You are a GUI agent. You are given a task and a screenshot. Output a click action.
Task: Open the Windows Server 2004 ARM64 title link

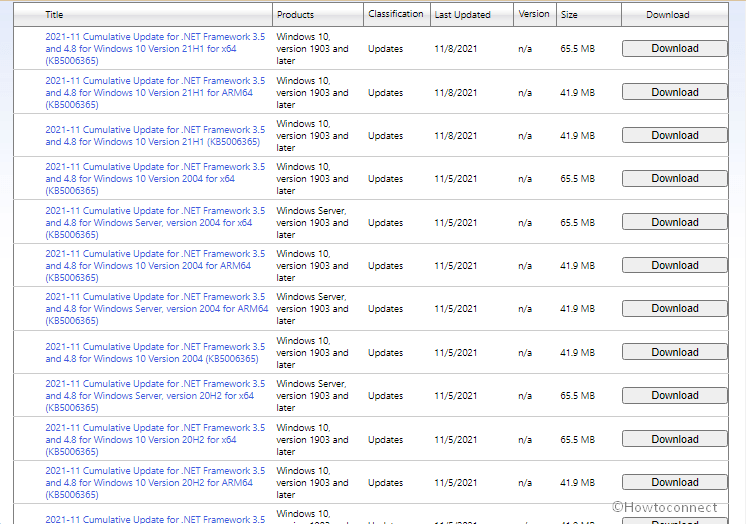(x=154, y=309)
